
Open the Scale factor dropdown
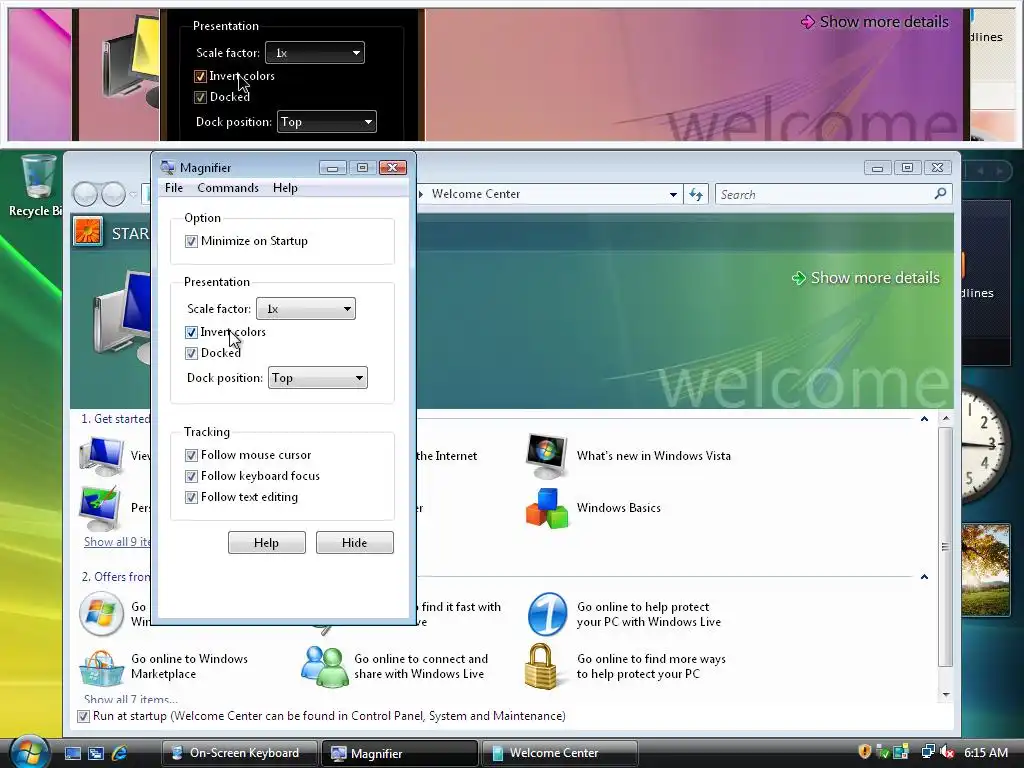[306, 309]
